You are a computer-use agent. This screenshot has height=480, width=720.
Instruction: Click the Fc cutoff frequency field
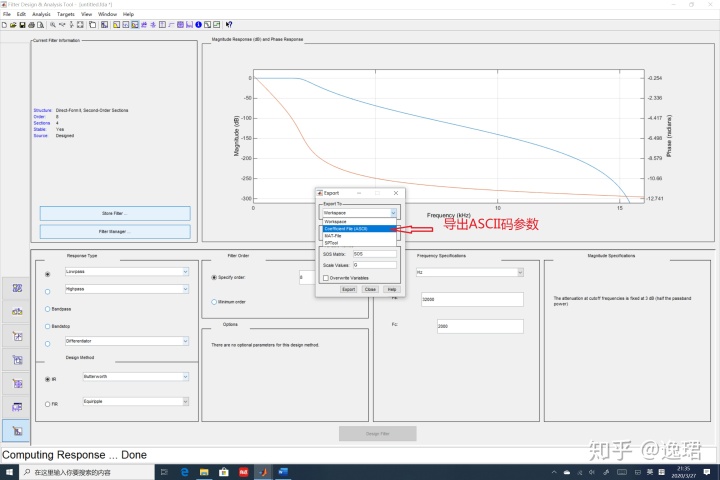point(480,326)
